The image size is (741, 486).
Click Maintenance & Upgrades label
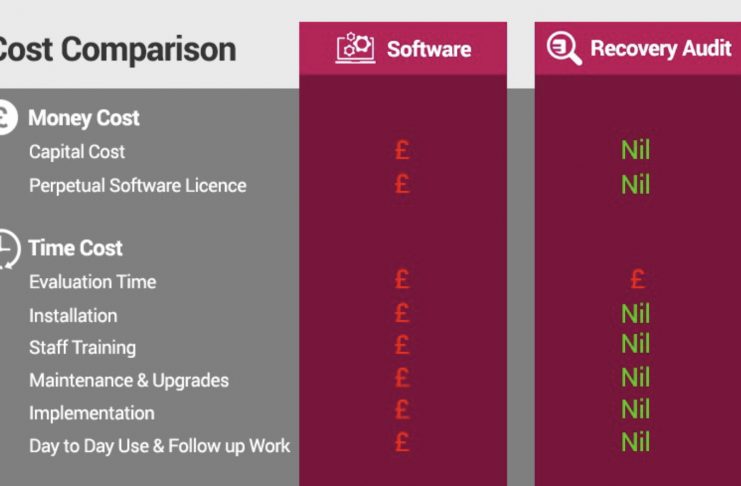[129, 381]
